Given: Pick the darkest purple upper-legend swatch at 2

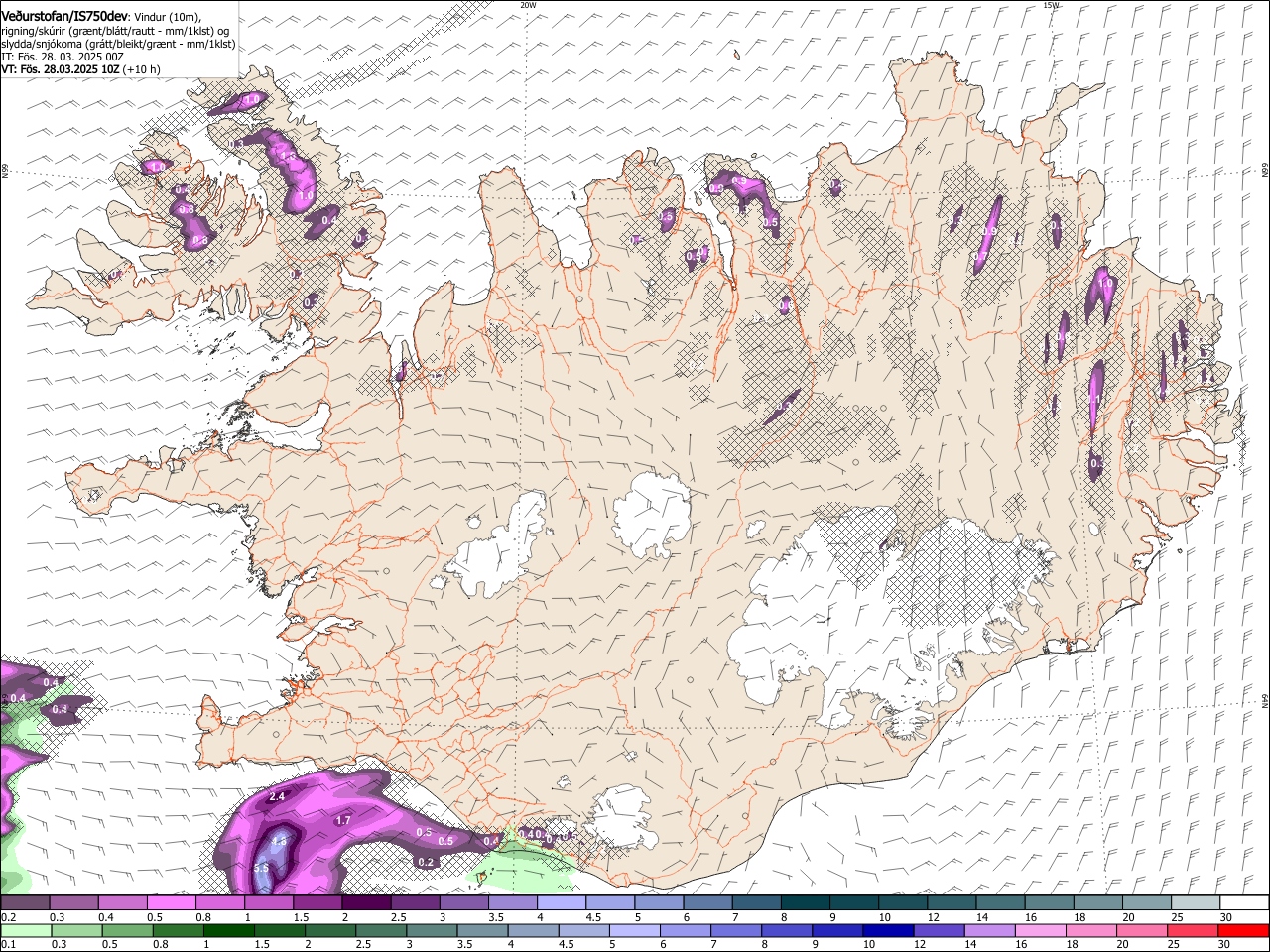Looking at the screenshot, I should (x=366, y=903).
